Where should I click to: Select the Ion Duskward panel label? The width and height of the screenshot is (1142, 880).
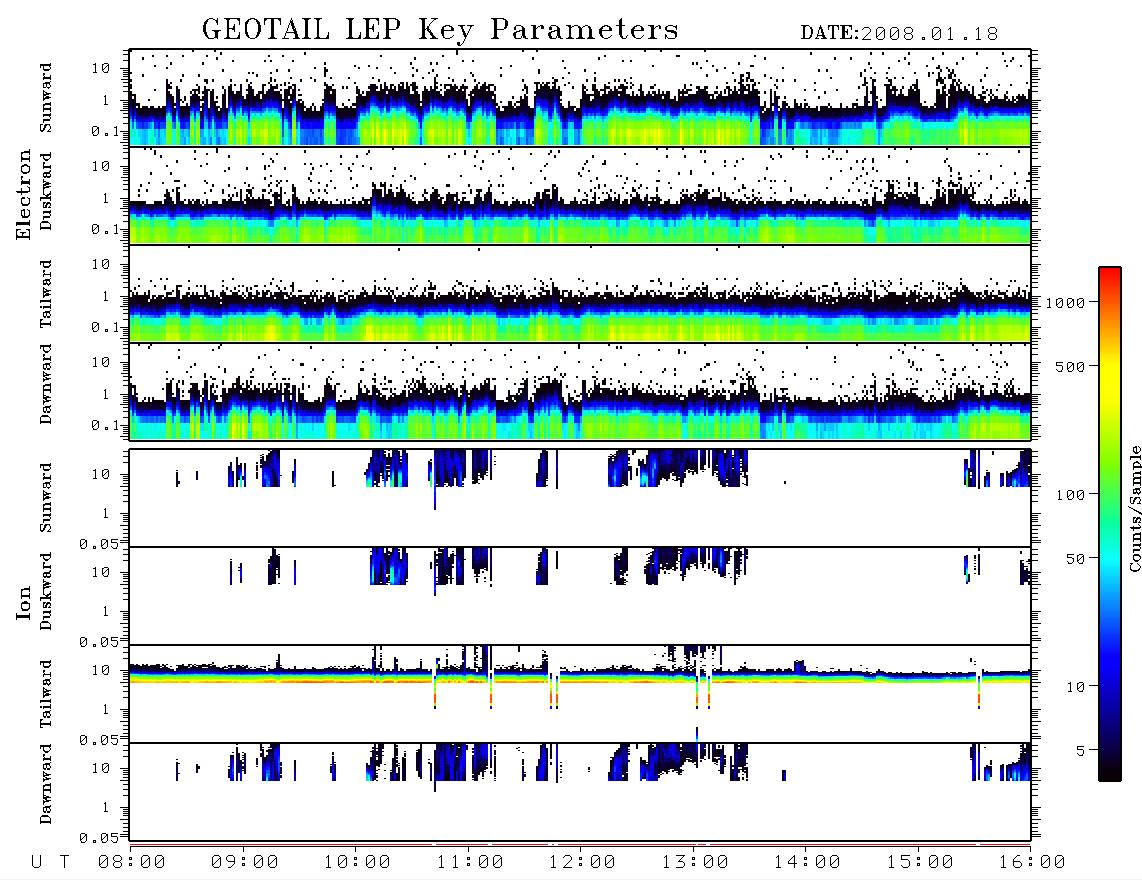tap(46, 591)
